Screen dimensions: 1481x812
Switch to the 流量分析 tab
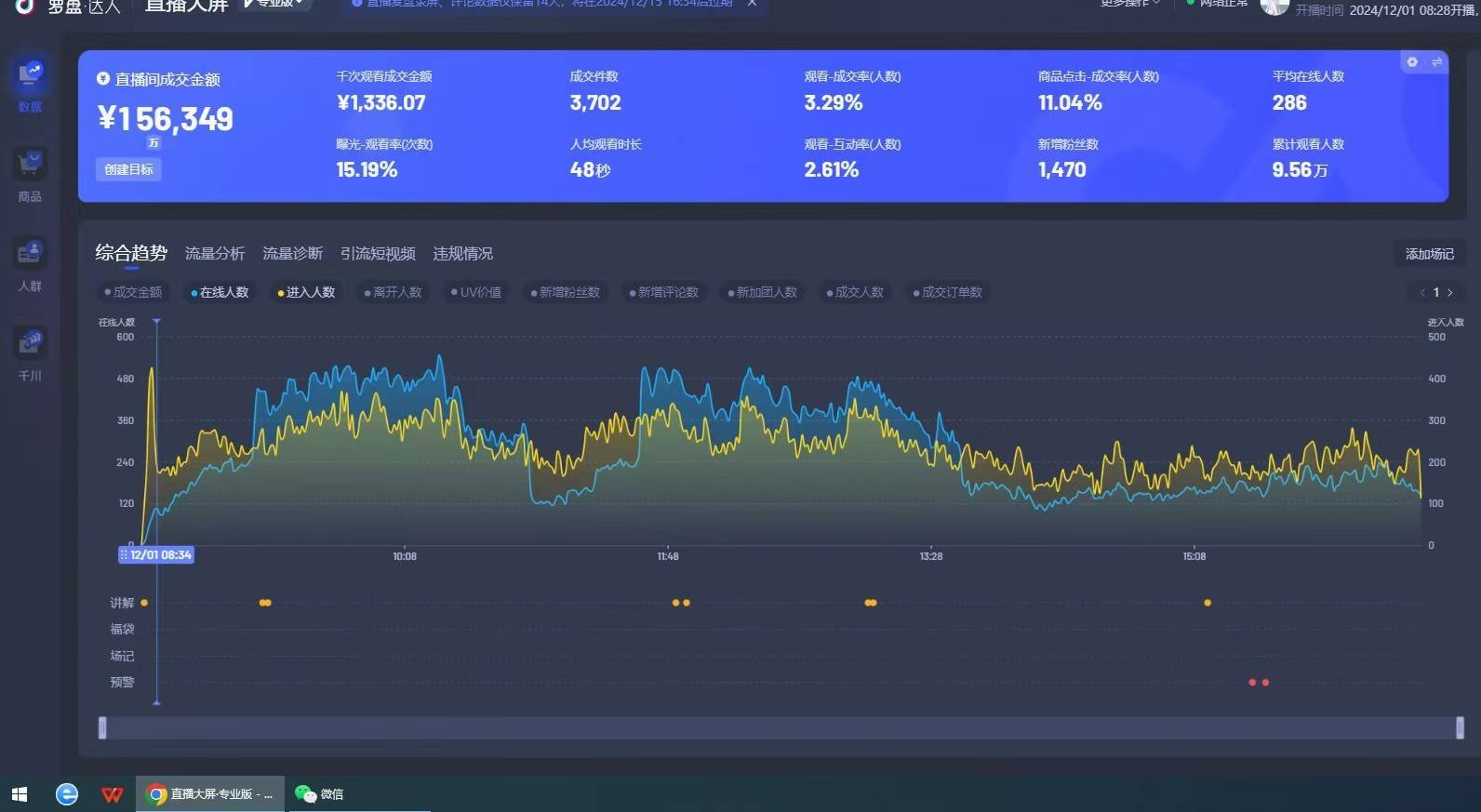[215, 253]
